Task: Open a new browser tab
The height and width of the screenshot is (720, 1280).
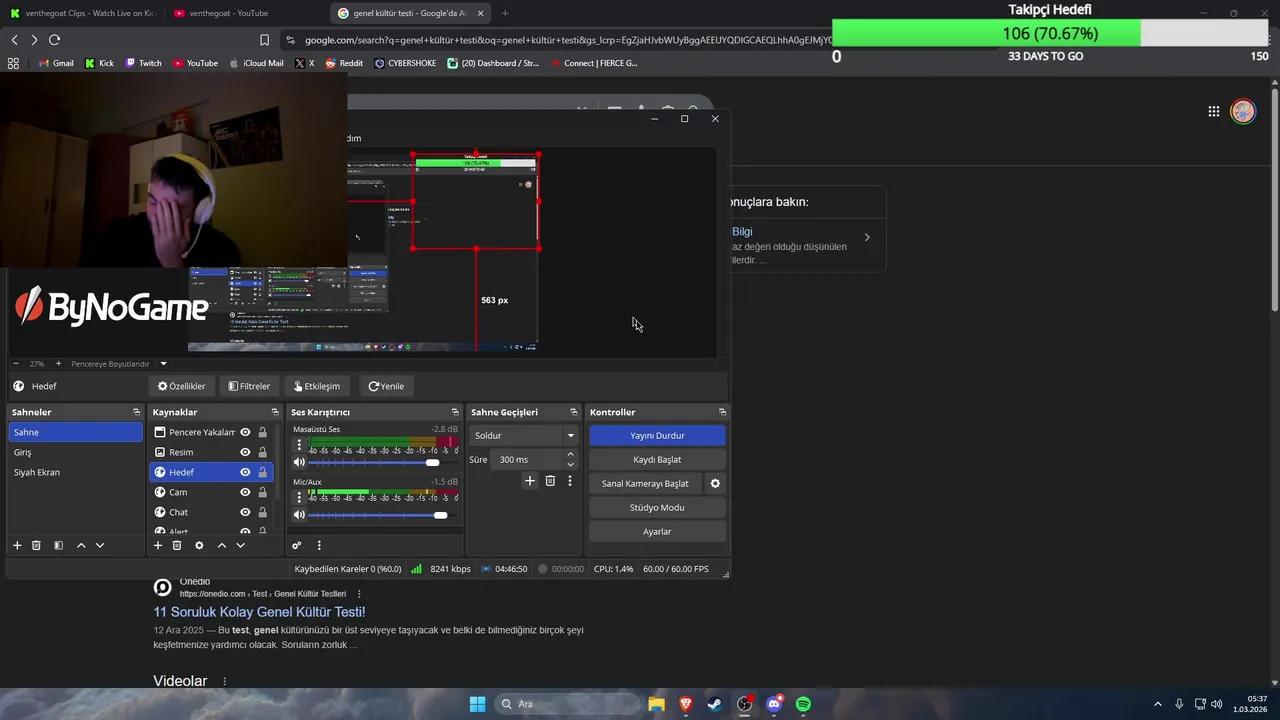Action: pos(505,13)
